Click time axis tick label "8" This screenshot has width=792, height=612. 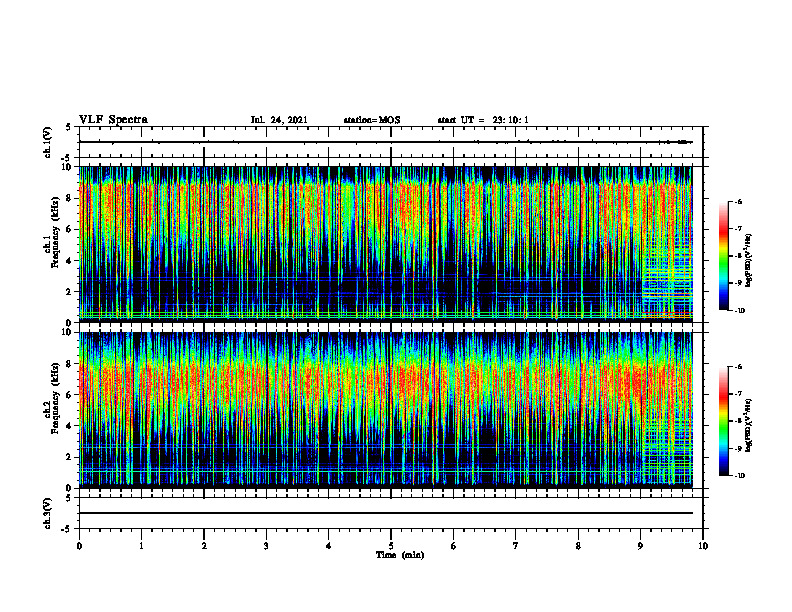(578, 546)
